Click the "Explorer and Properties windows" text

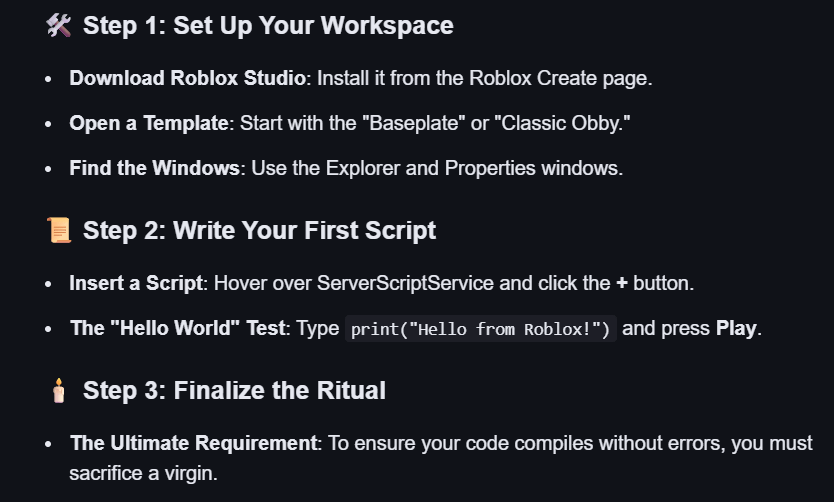tap(471, 168)
